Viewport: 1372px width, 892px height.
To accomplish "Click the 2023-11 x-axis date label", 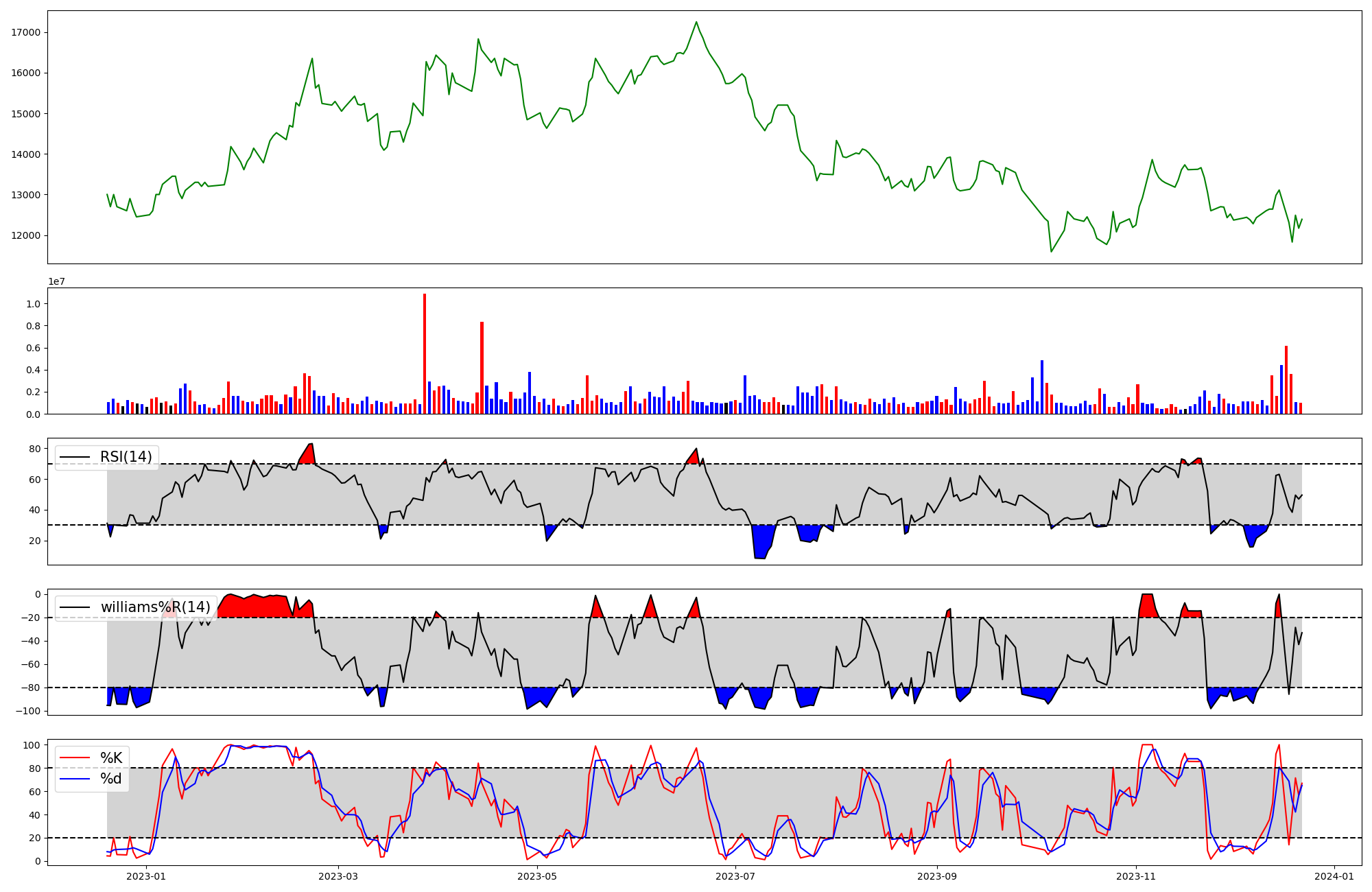I will (x=1135, y=876).
